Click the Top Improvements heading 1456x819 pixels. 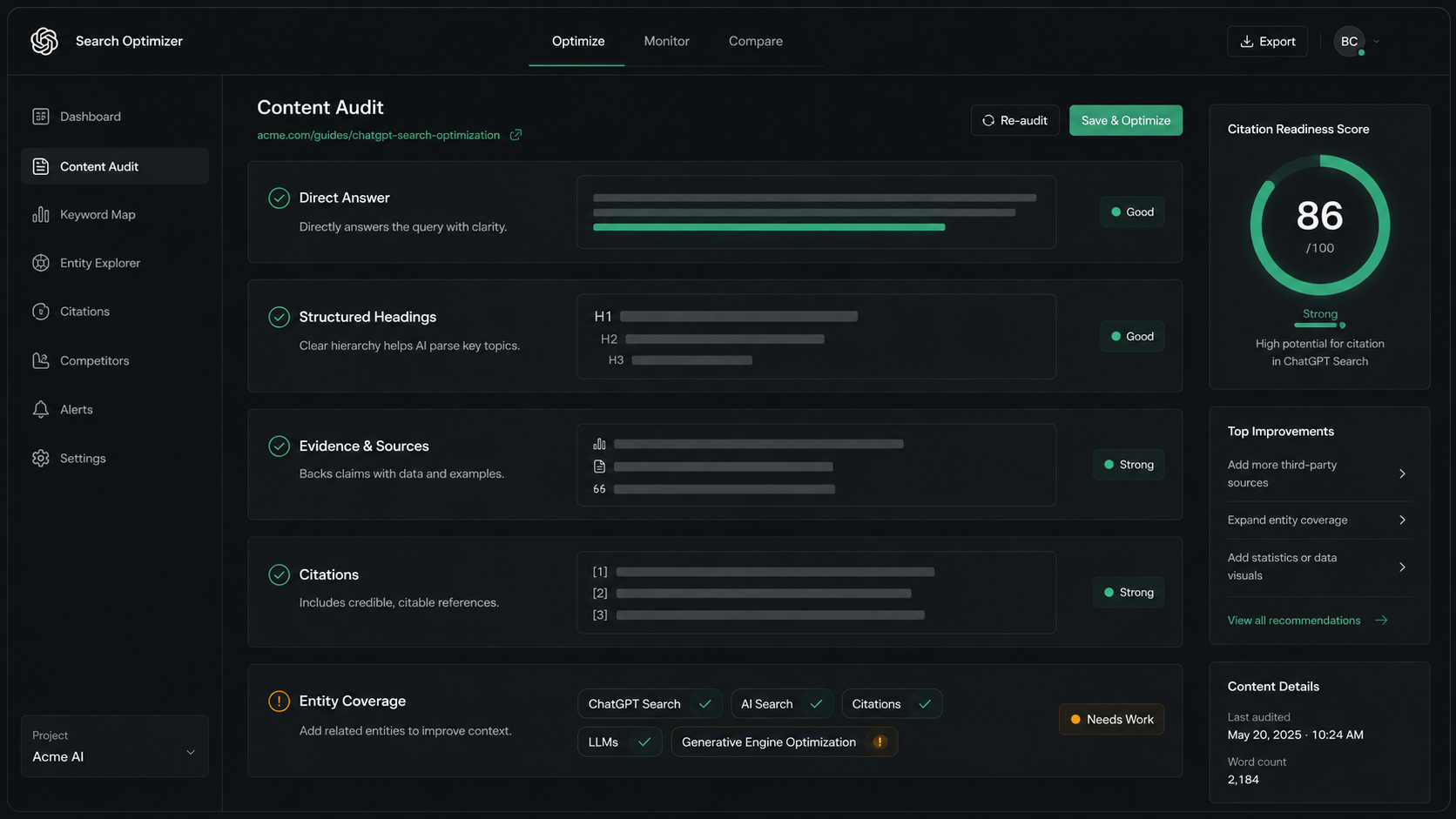pos(1281,432)
